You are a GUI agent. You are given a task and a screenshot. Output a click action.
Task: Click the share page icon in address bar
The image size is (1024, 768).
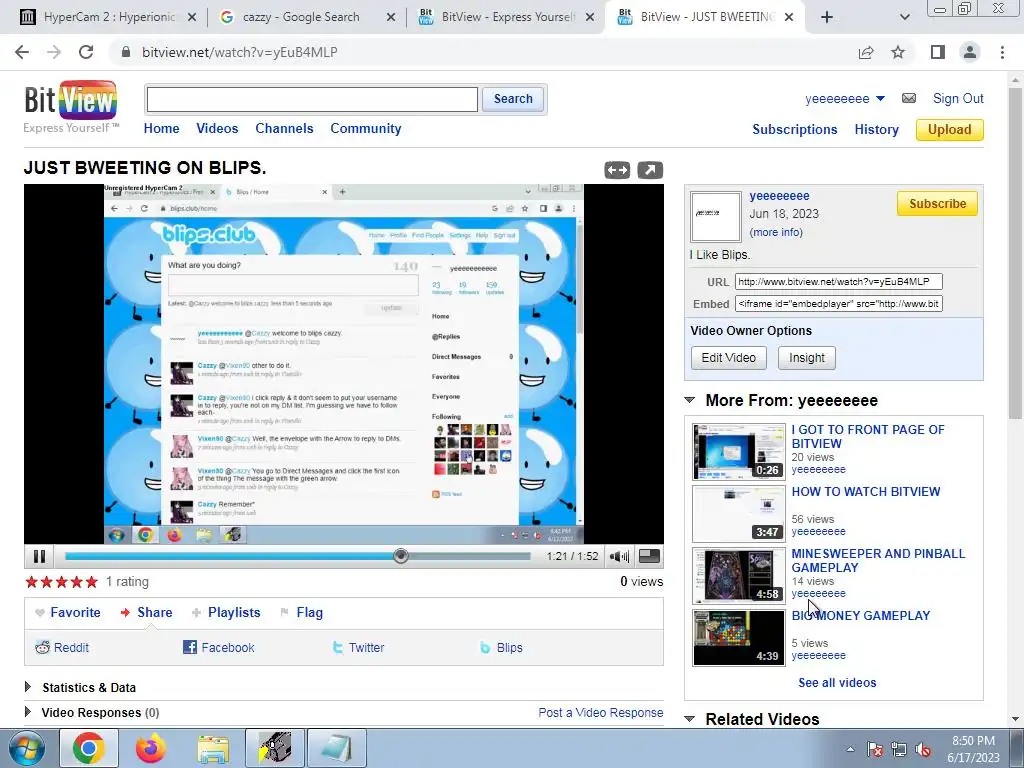[866, 52]
